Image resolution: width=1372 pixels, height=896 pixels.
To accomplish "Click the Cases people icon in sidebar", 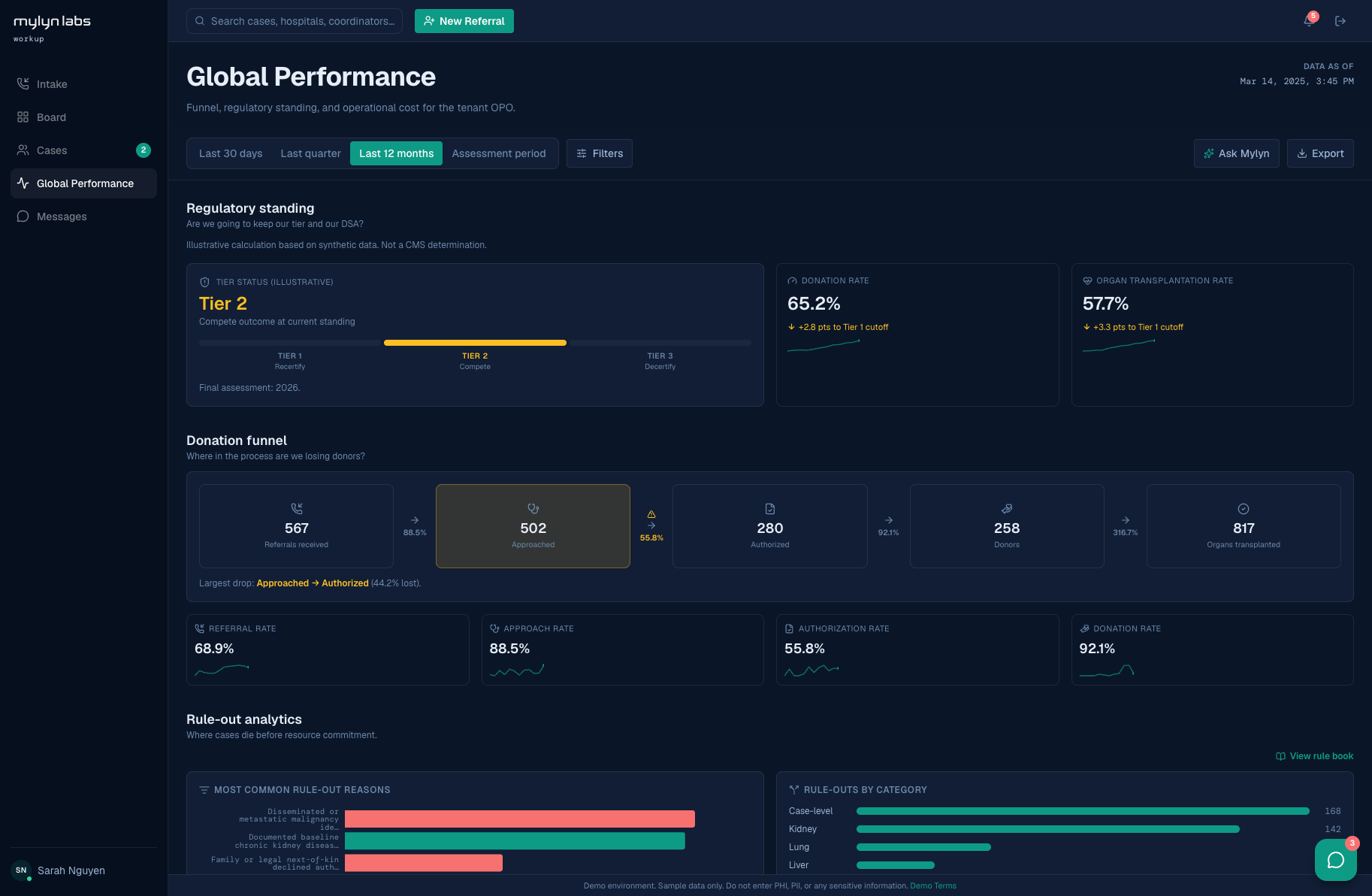I will (23, 150).
